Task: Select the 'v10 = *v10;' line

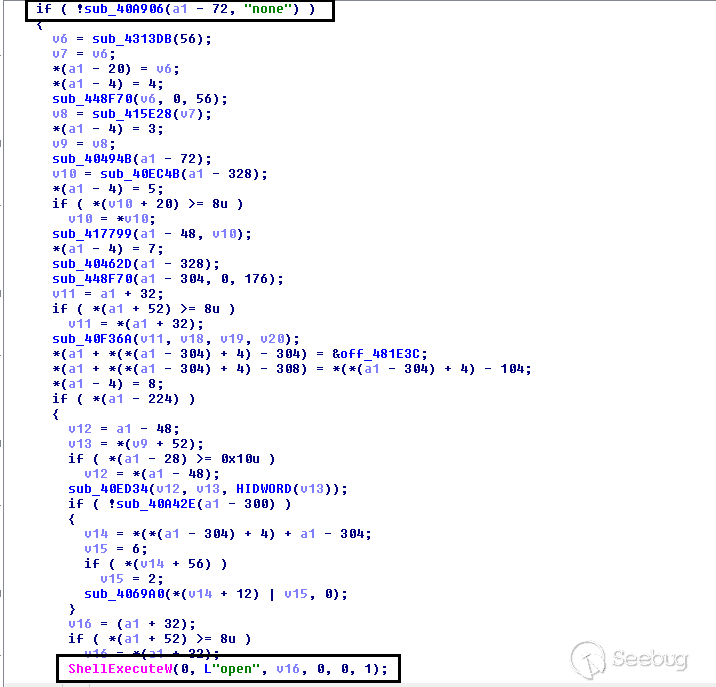Action: click(x=111, y=219)
